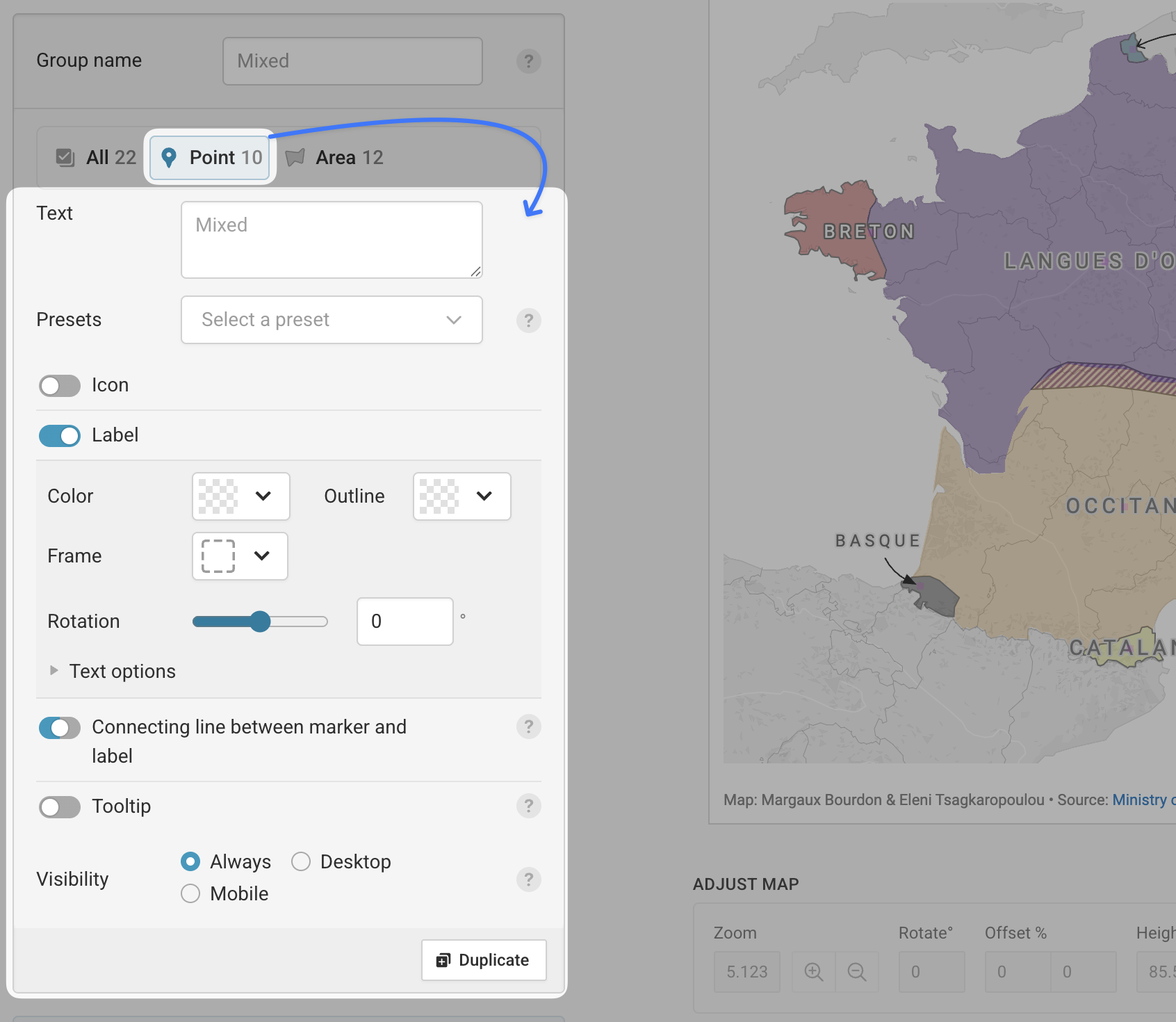Viewport: 1176px width, 1022px height.
Task: Click the zoom in magnifier button
Action: click(x=813, y=971)
